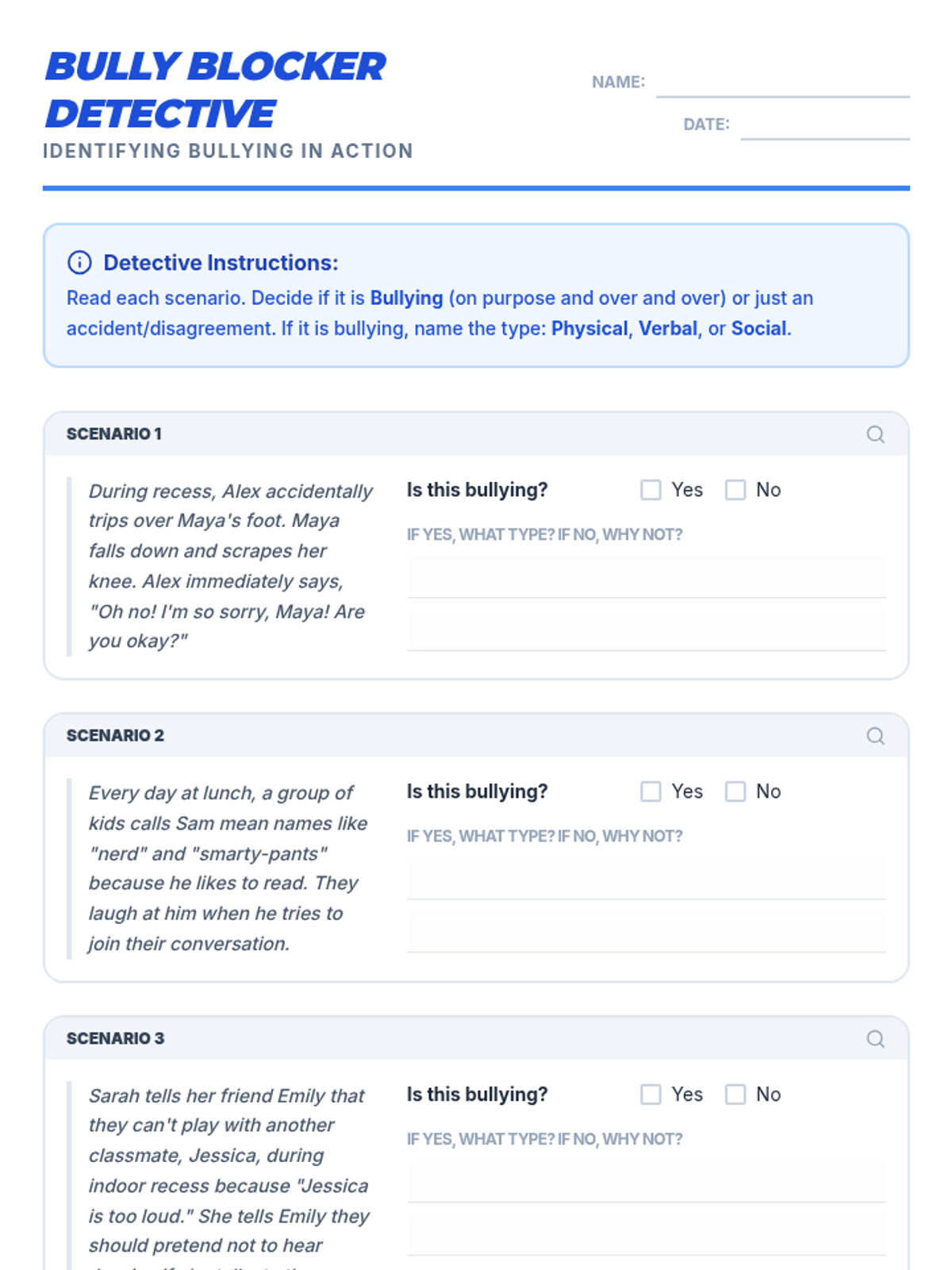Check No for Scenario 1 bullying question

click(x=735, y=490)
